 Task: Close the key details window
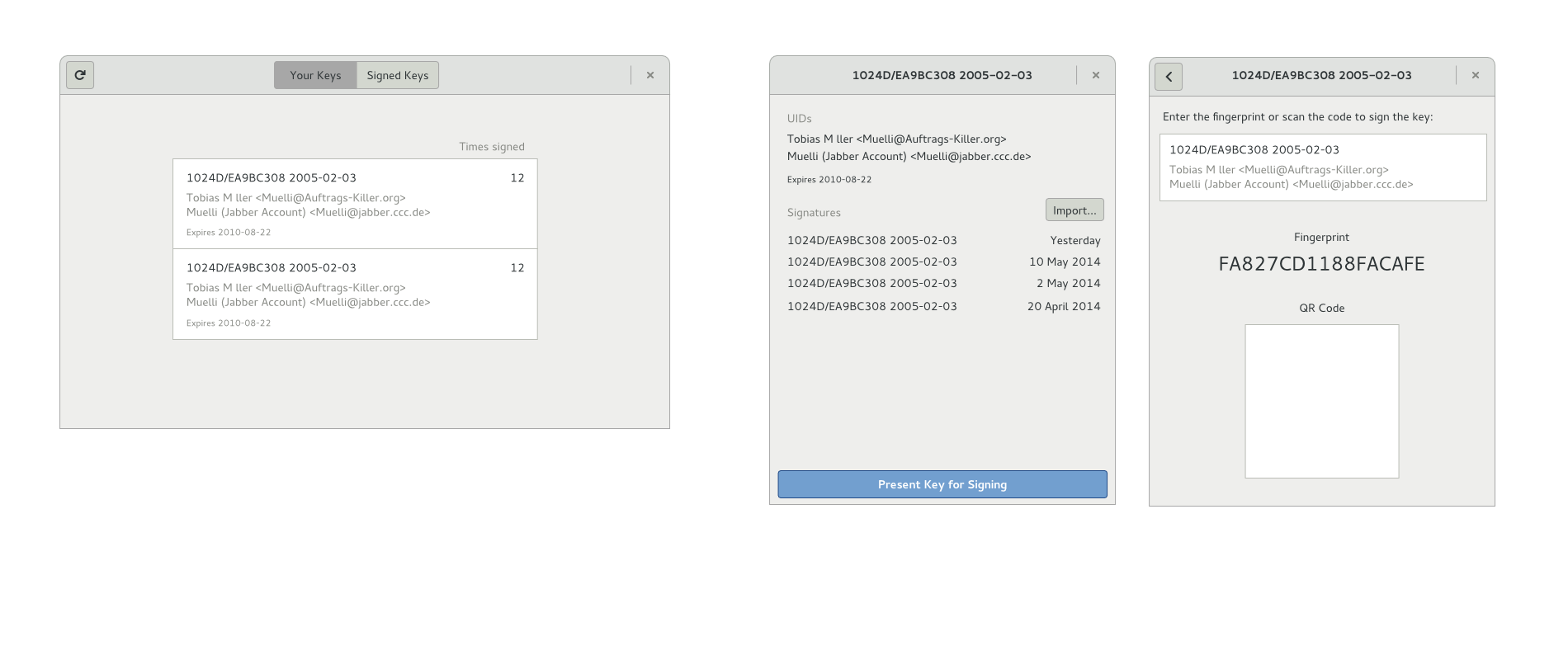tap(1096, 75)
